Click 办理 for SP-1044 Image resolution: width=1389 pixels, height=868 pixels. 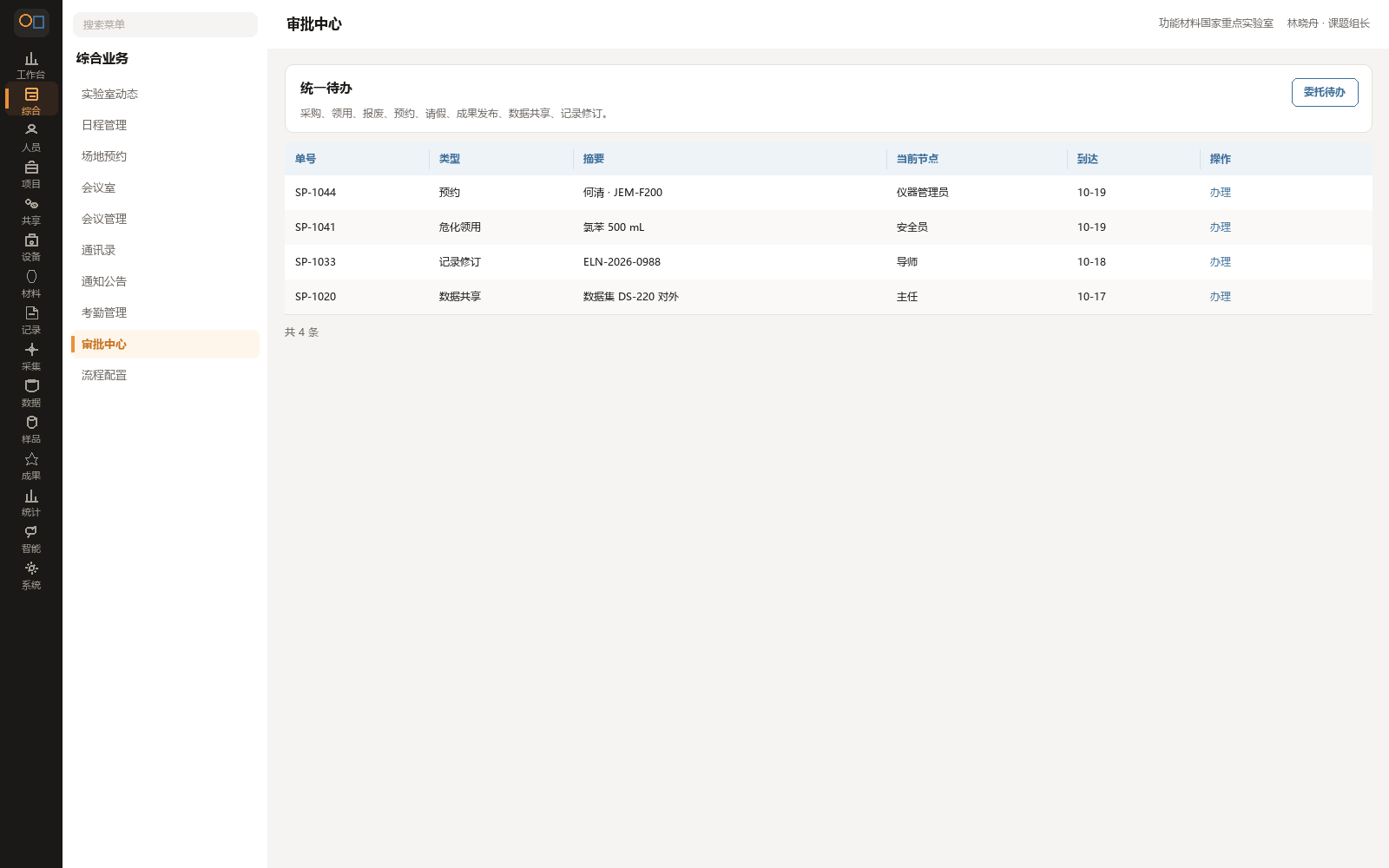[x=1221, y=193]
